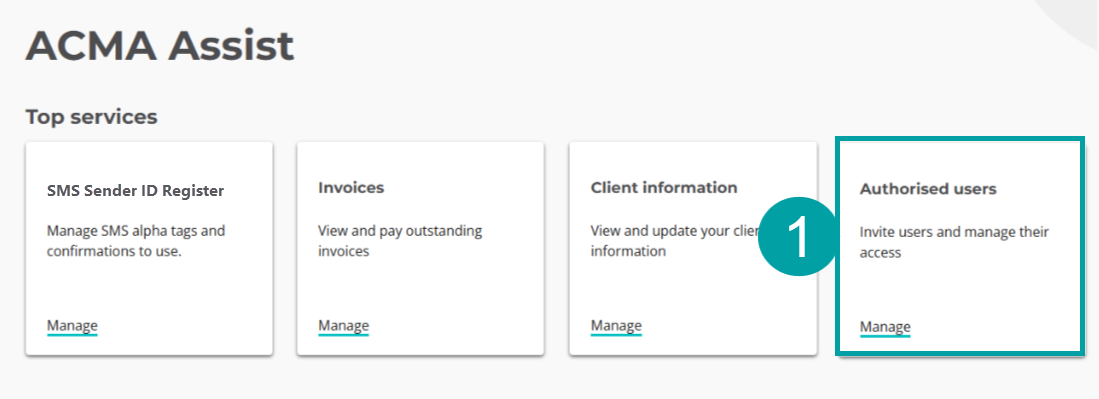Select the SMS Sender ID Register card title
The height and width of the screenshot is (399, 1099).
coord(135,190)
